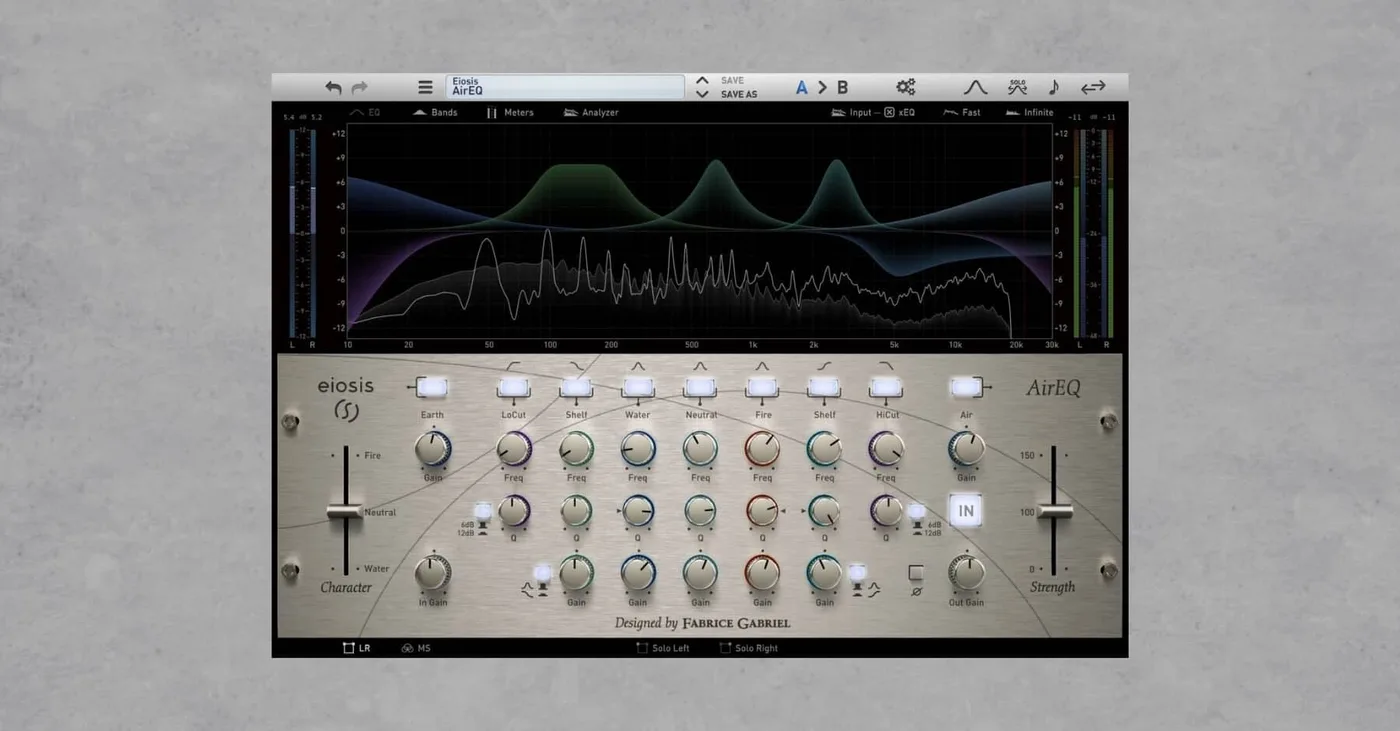Click the Character slider handle

346,511
